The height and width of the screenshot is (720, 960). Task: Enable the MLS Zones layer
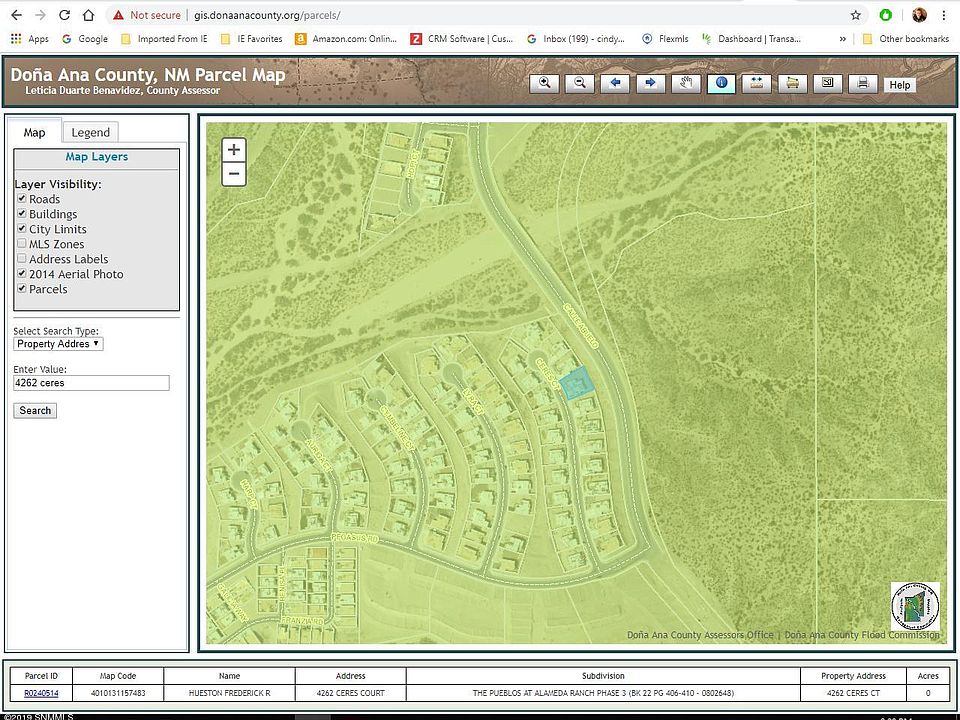coord(21,244)
